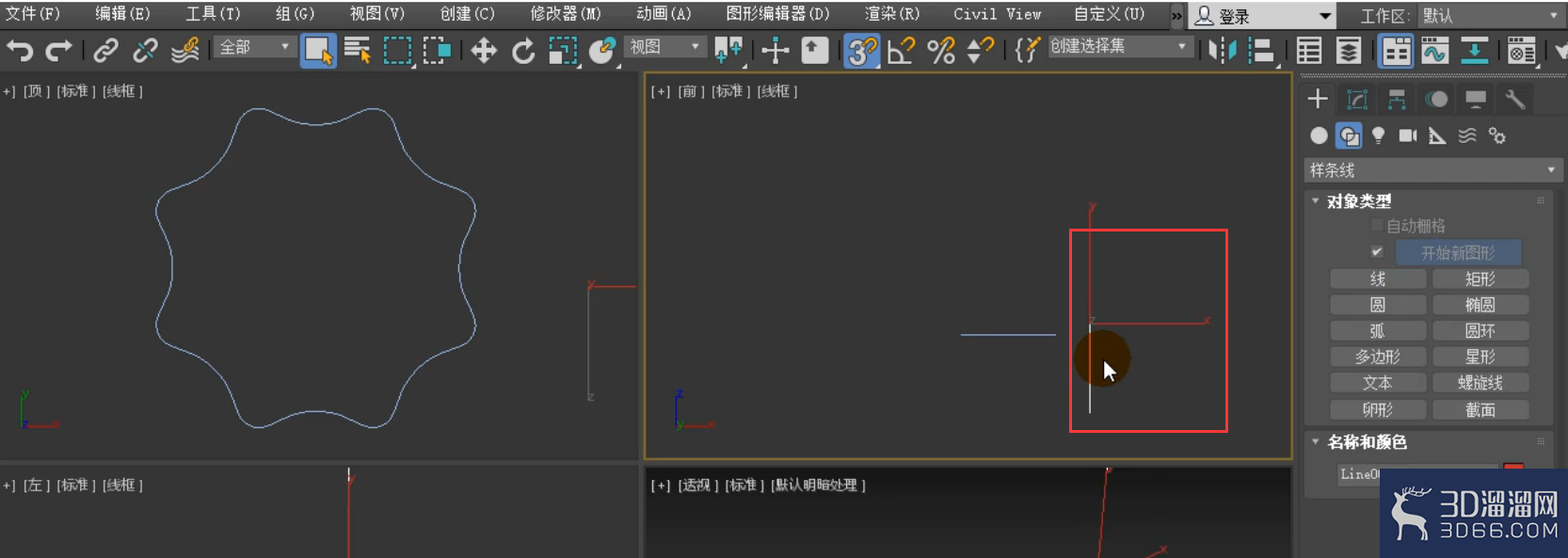This screenshot has width=1568, height=558.
Task: Choose the Rectangular Selection Region tool
Action: point(398,50)
